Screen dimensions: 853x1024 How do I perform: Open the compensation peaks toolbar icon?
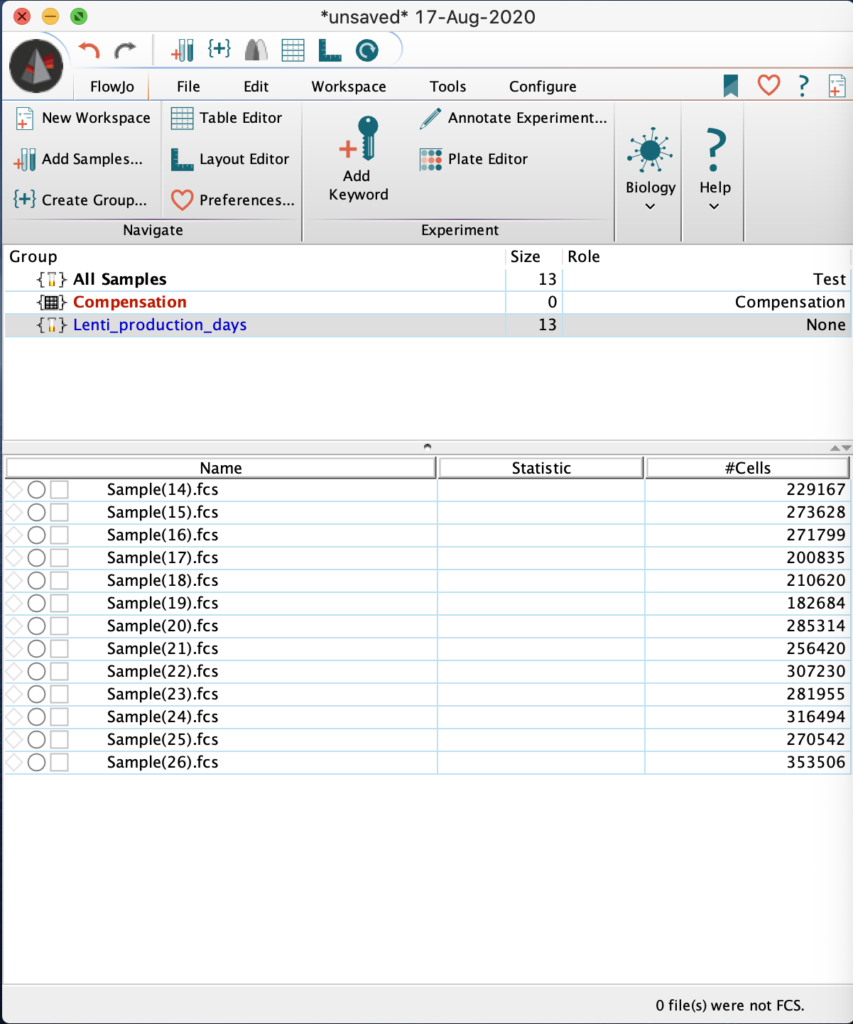point(256,50)
